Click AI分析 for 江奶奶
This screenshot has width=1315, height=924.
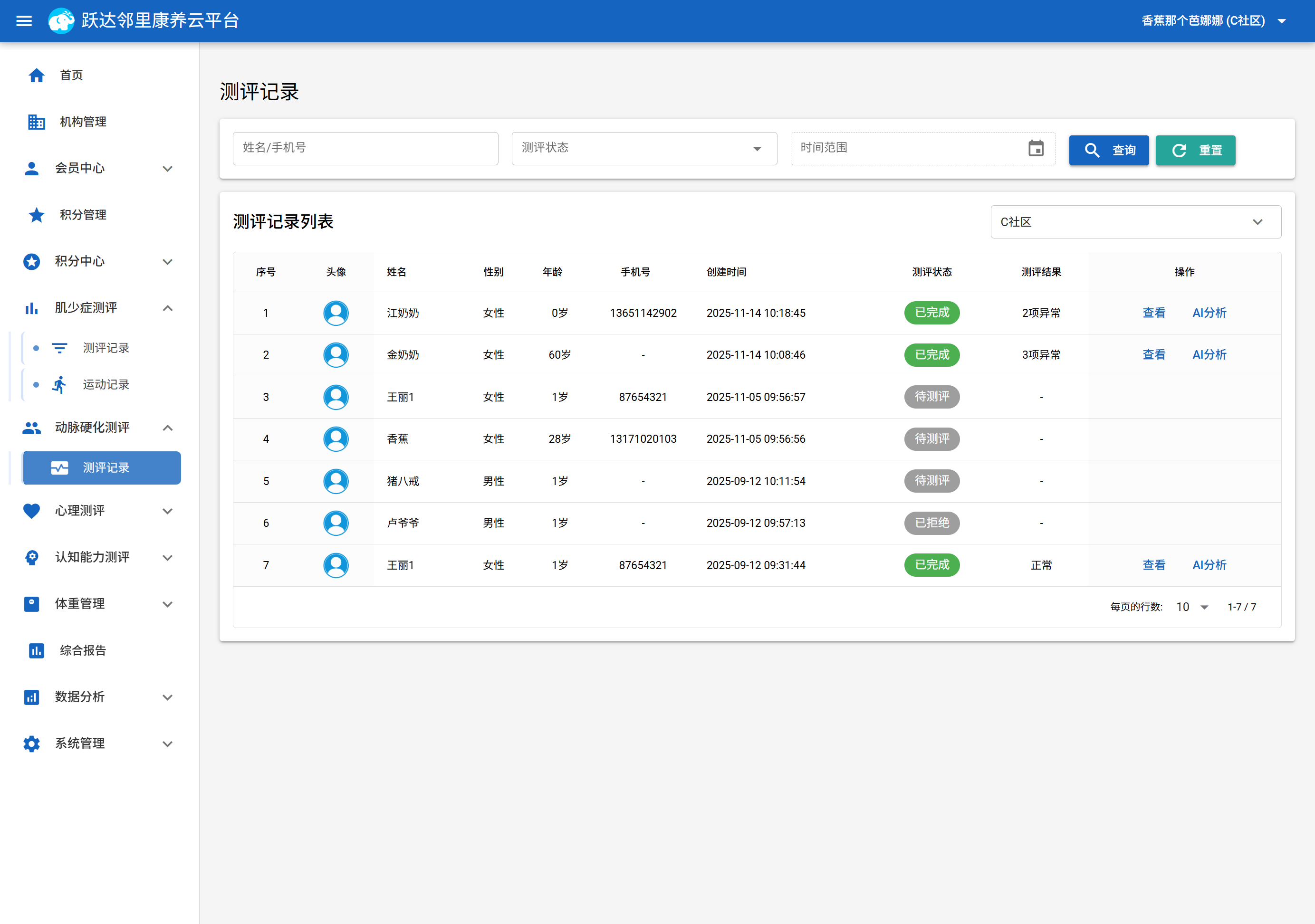pos(1209,313)
